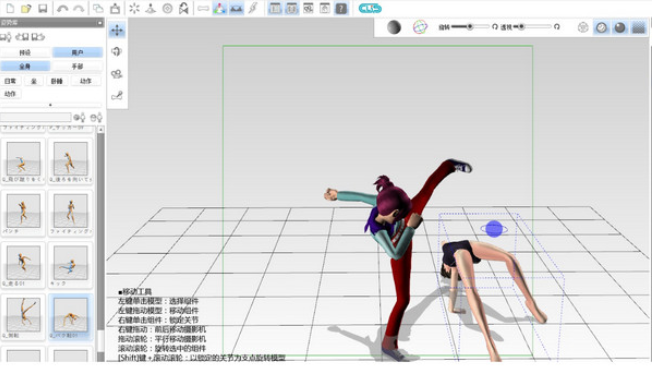Click the bone icon in the toolbar
Viewport: 652px width, 374px height.
click(x=203, y=8)
